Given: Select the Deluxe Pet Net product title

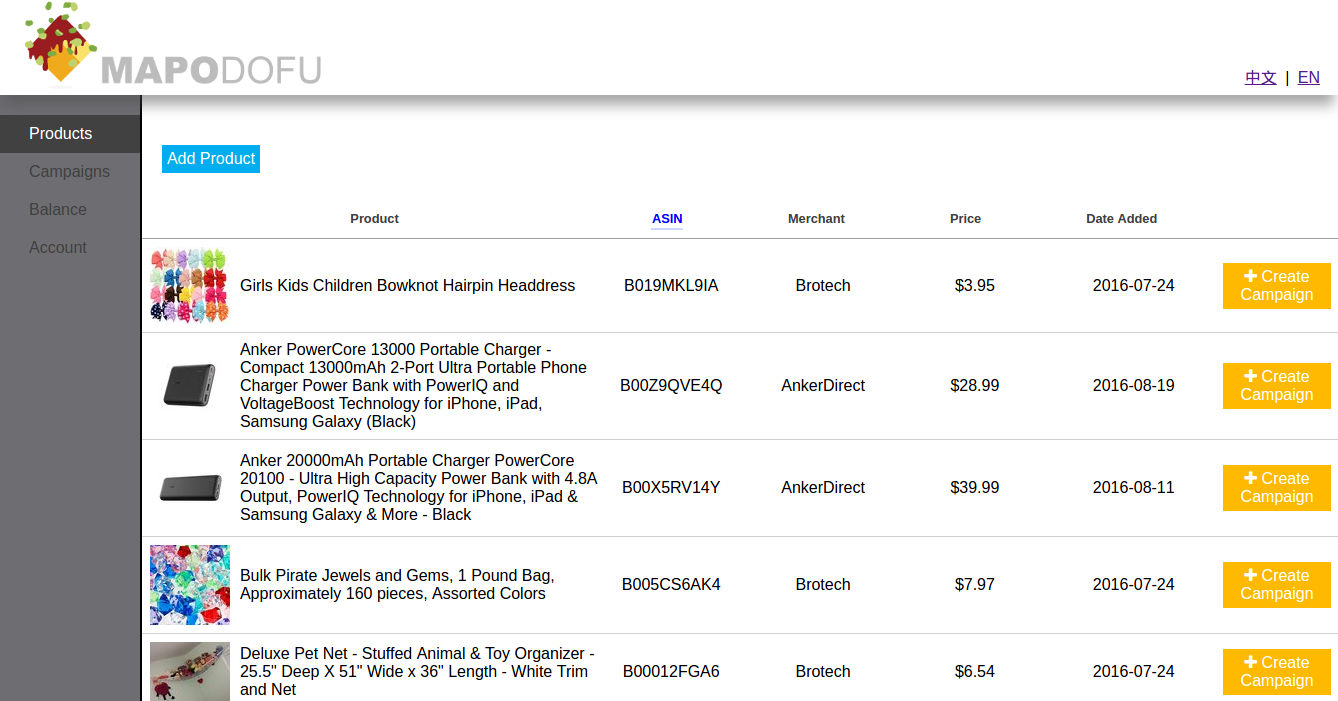Looking at the screenshot, I should (x=417, y=672).
